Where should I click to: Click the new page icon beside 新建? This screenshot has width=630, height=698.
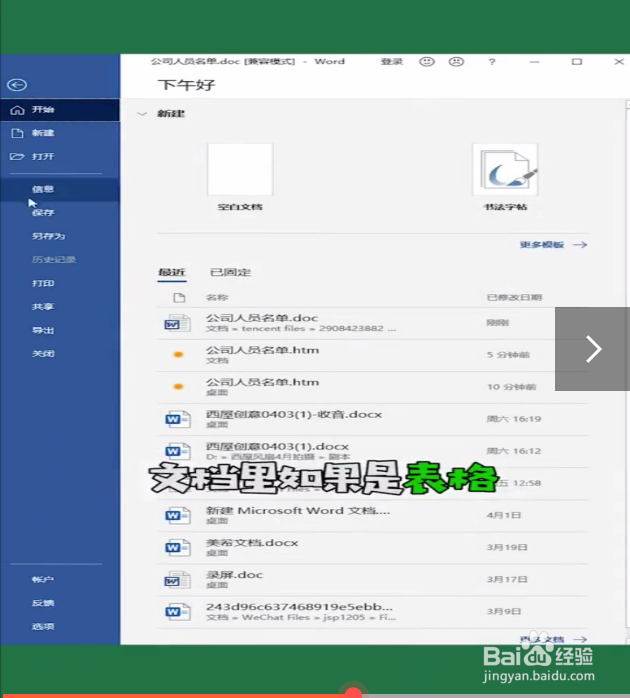(17, 133)
